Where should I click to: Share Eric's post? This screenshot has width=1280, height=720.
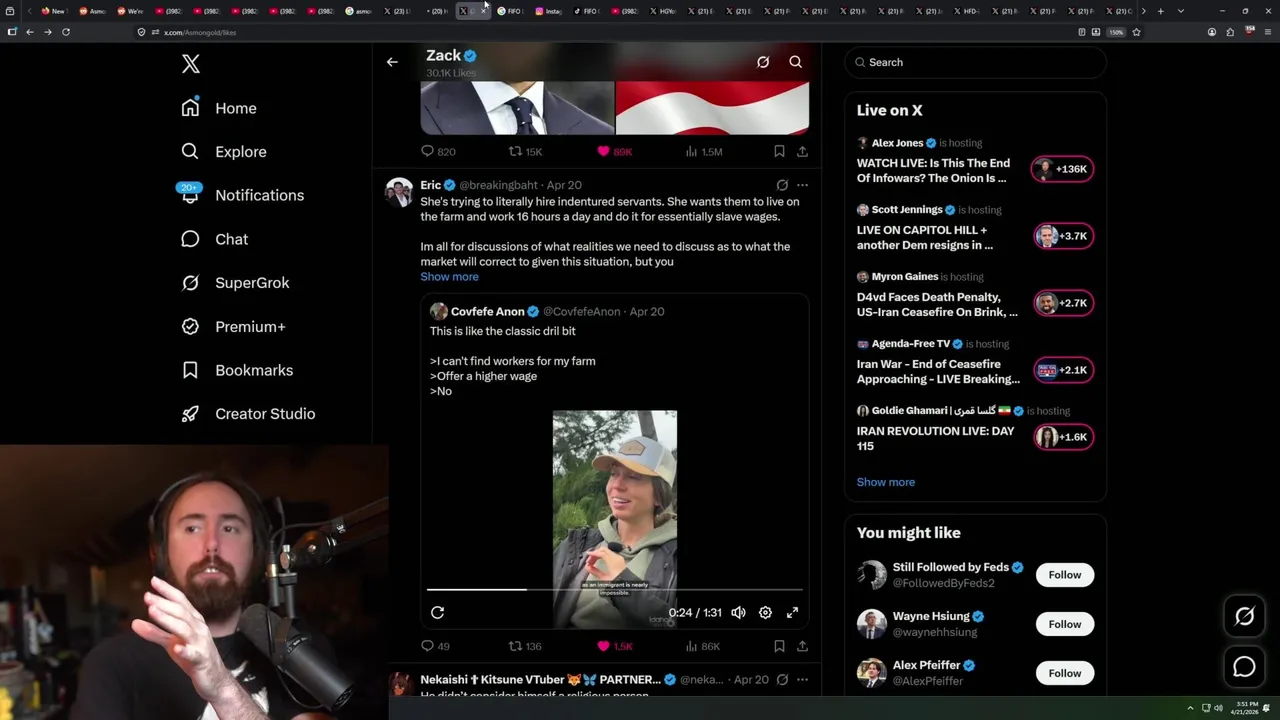point(802,646)
